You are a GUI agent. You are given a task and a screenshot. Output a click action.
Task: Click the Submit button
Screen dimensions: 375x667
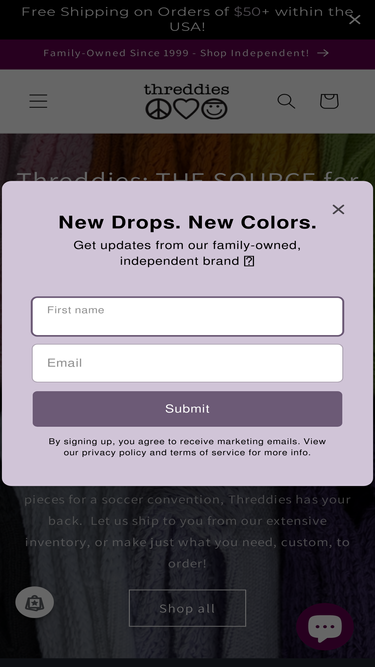(188, 409)
